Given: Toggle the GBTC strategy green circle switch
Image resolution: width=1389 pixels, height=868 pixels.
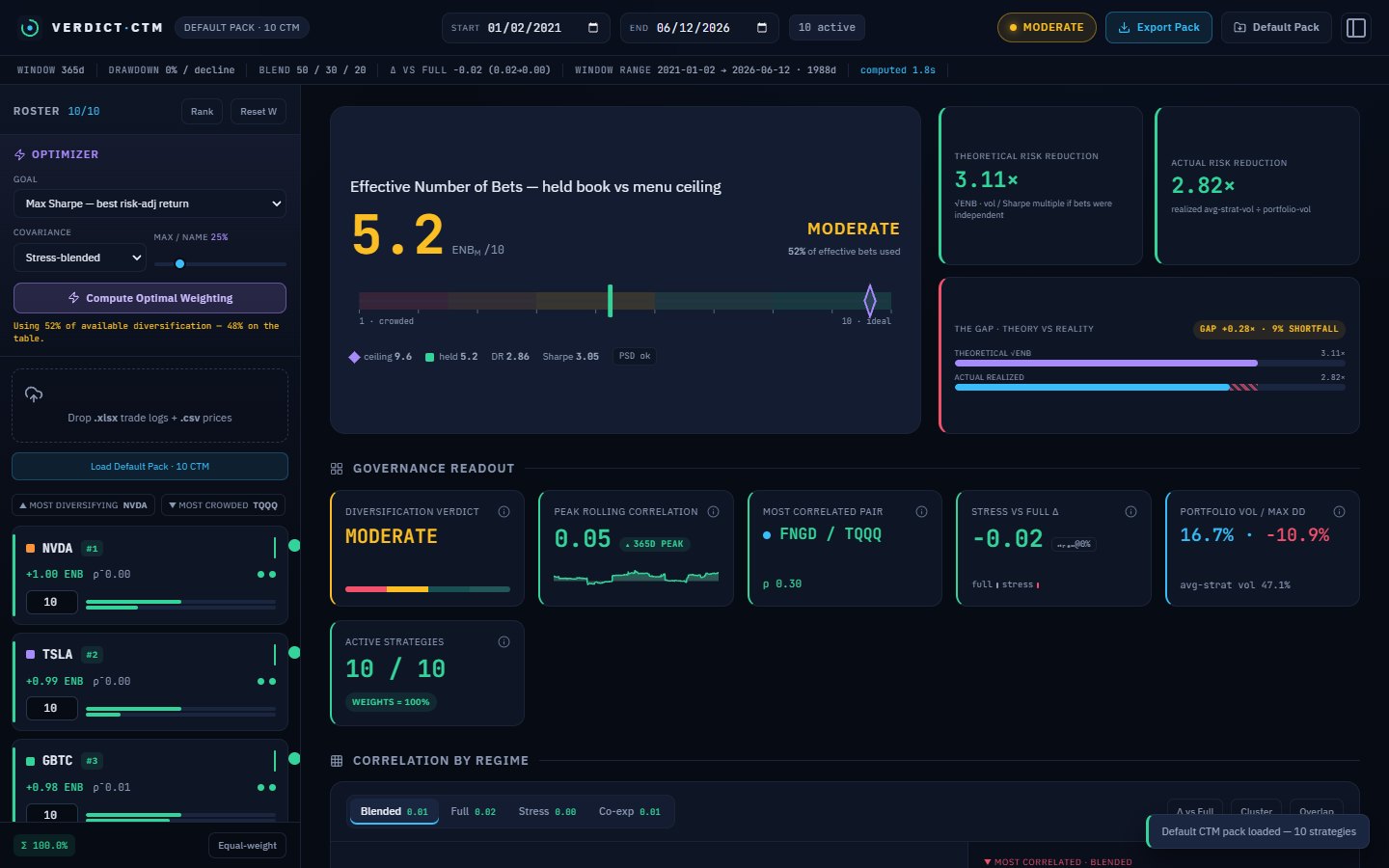Looking at the screenshot, I should pyautogui.click(x=294, y=759).
